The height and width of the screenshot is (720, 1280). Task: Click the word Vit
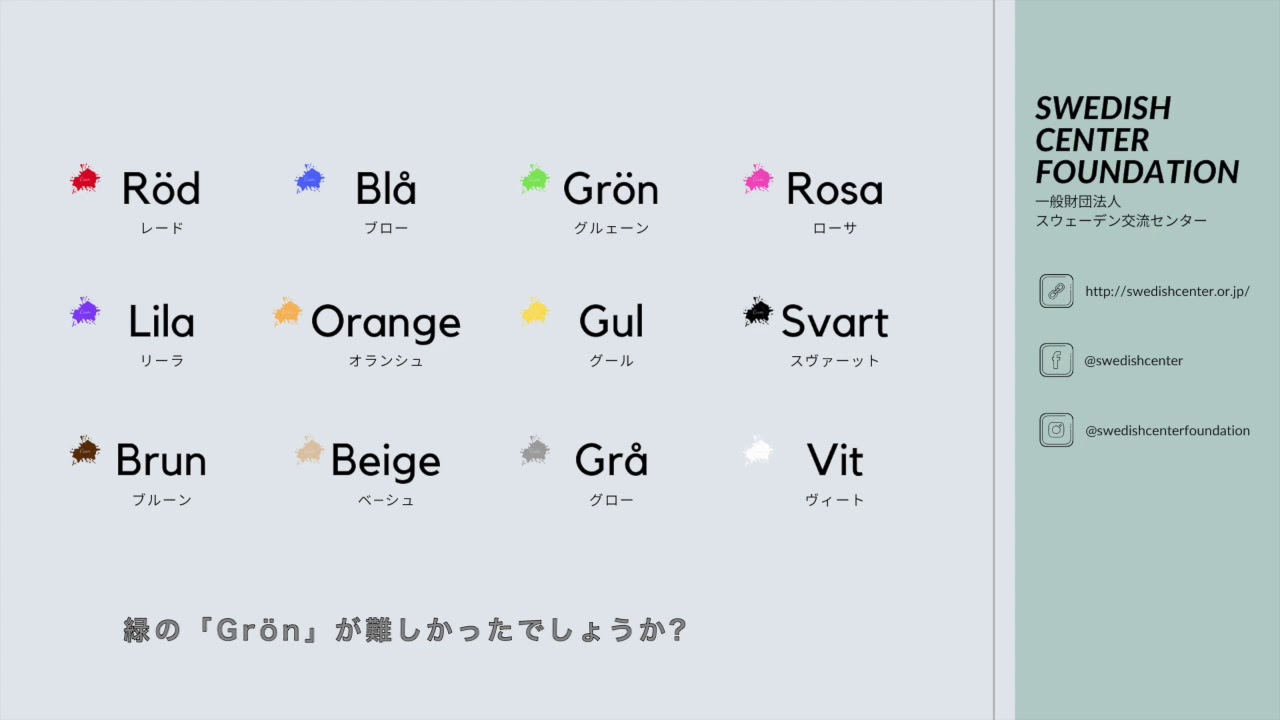(834, 461)
